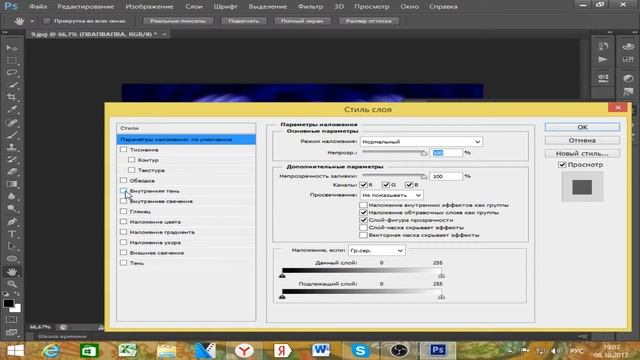Image resolution: width=640 pixels, height=360 pixels.
Task: Enable the Текстура checkbox
Action: pyautogui.click(x=131, y=170)
